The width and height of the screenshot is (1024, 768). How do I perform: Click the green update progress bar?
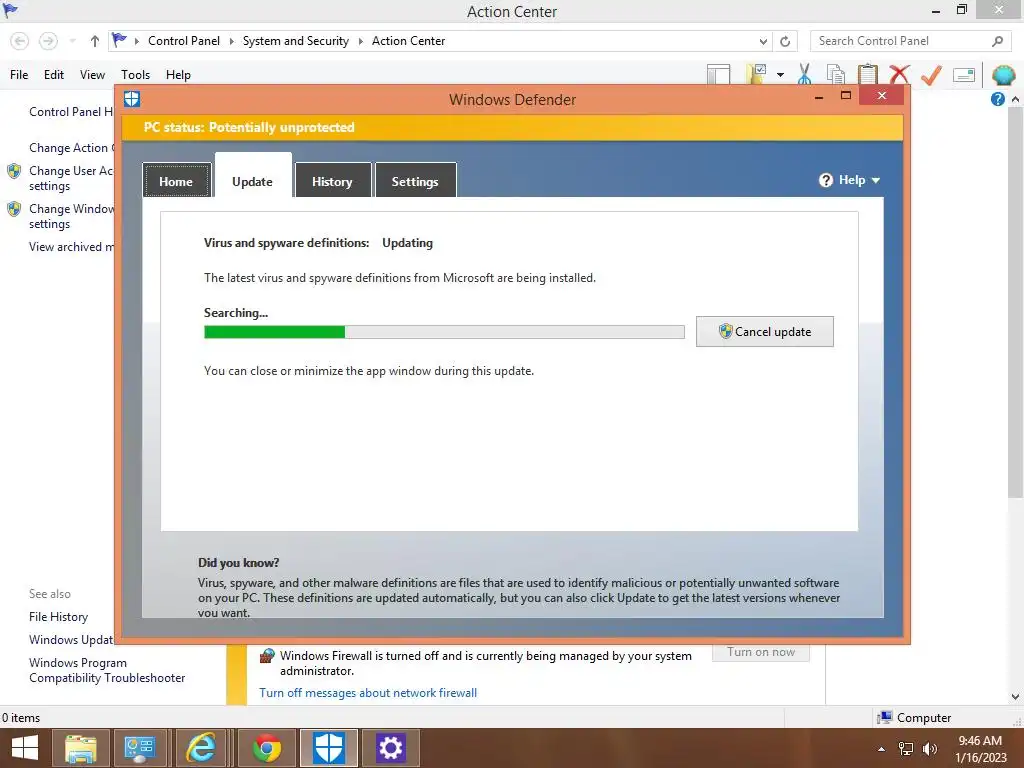444,332
